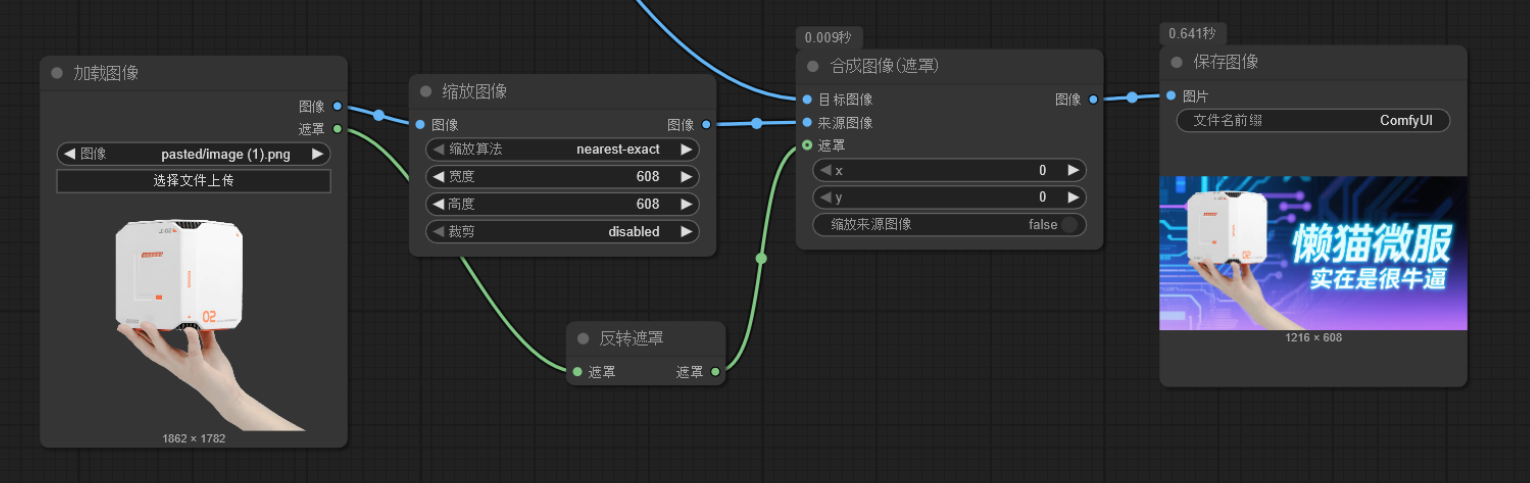Decrease the x offset value
The height and width of the screenshot is (483, 1530).
[825, 170]
